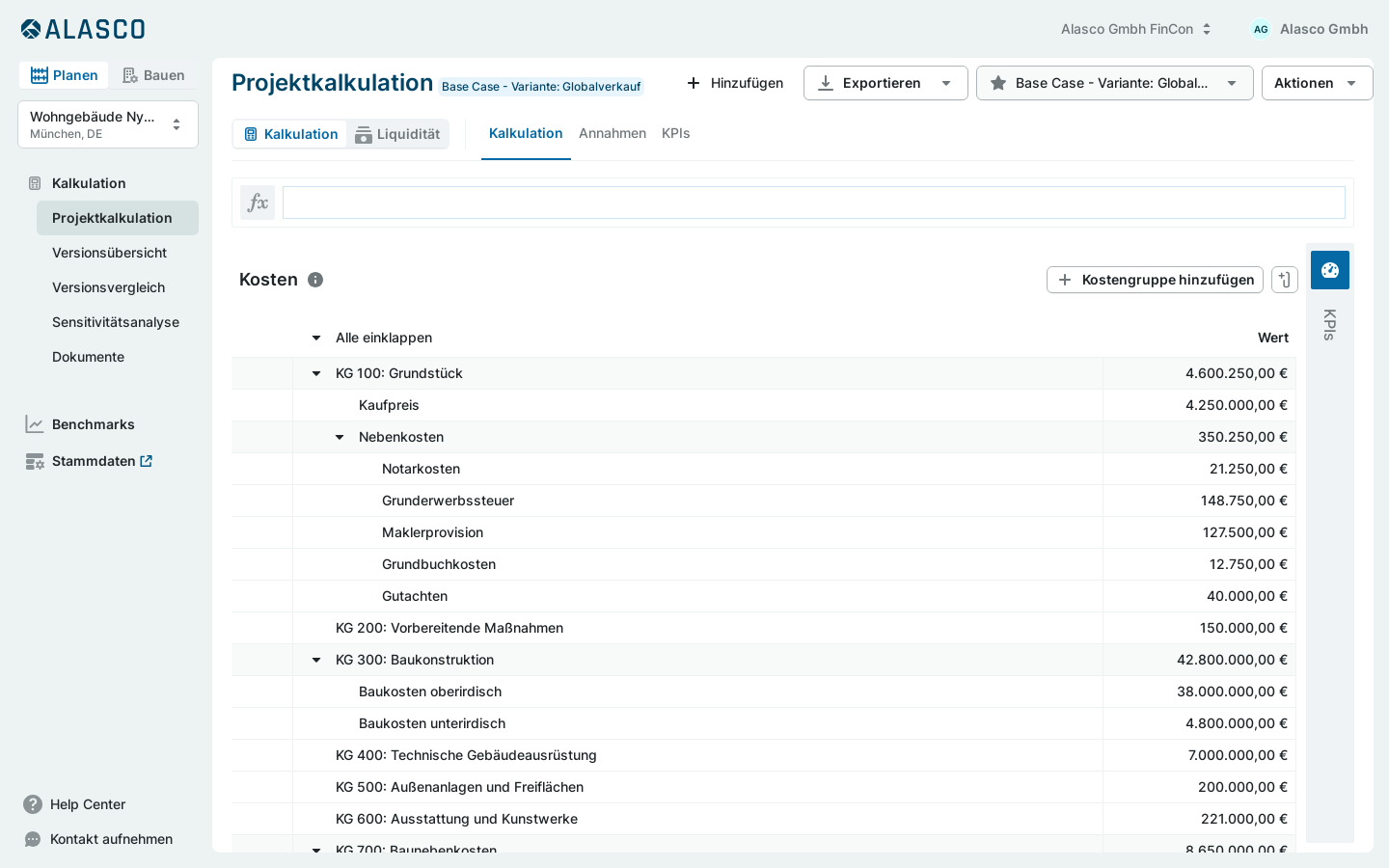The width and height of the screenshot is (1389, 868).
Task: Click the star icon on Base Case selector
Action: click(998, 83)
